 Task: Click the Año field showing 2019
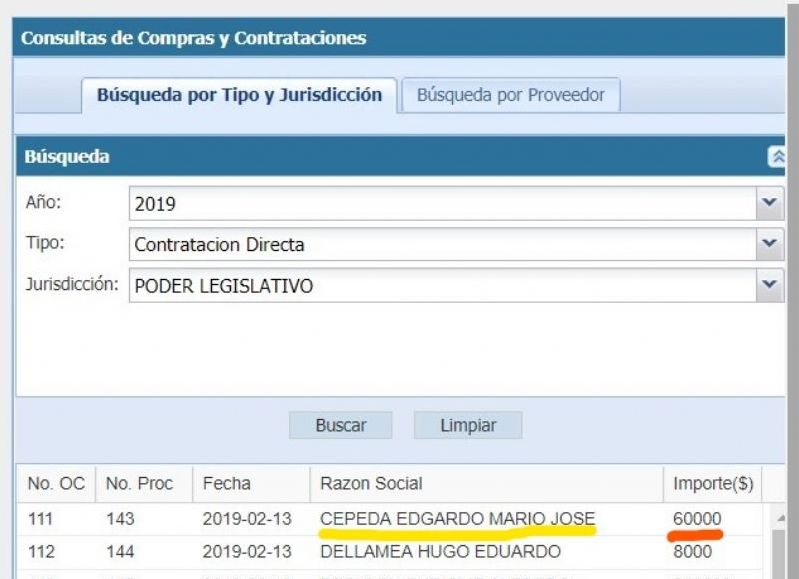coord(442,203)
